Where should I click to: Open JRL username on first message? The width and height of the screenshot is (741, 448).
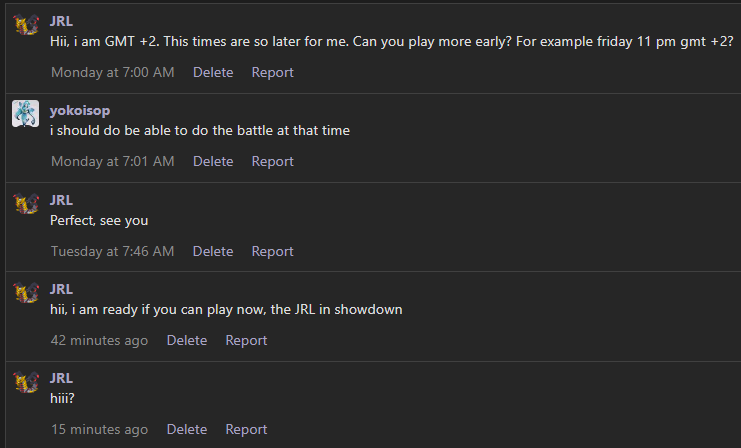point(61,21)
